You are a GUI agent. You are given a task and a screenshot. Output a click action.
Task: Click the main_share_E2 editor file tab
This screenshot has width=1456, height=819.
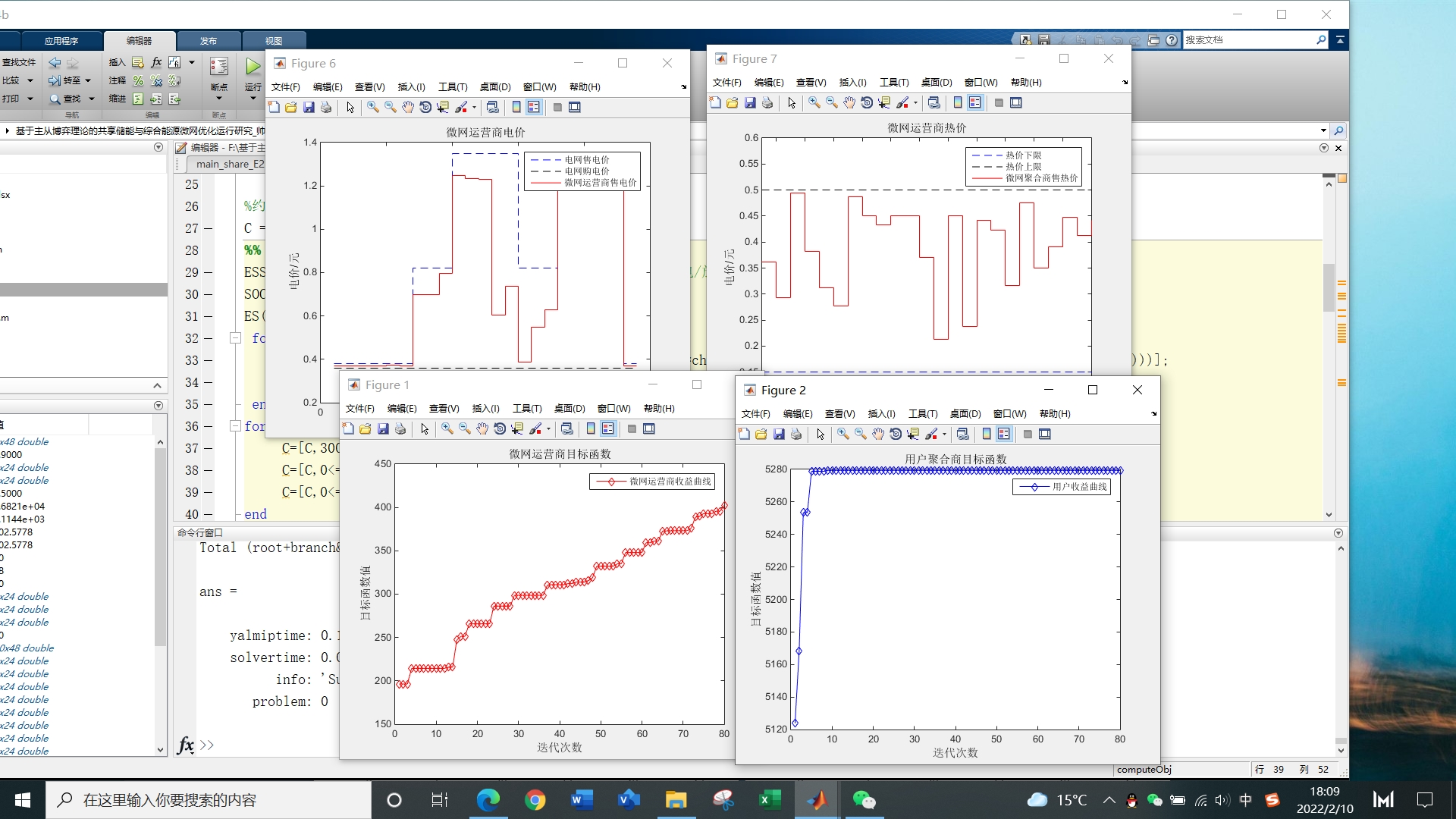pyautogui.click(x=230, y=164)
